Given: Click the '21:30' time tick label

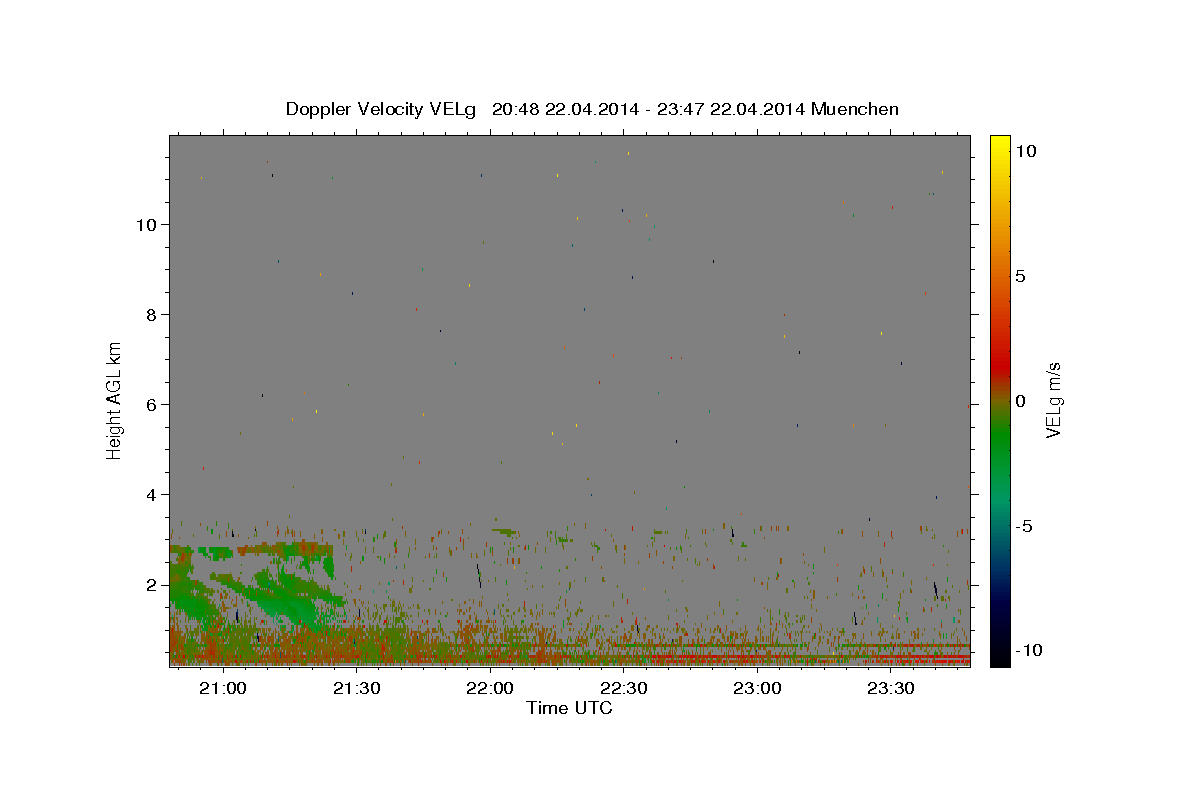Looking at the screenshot, I should click(356, 689).
